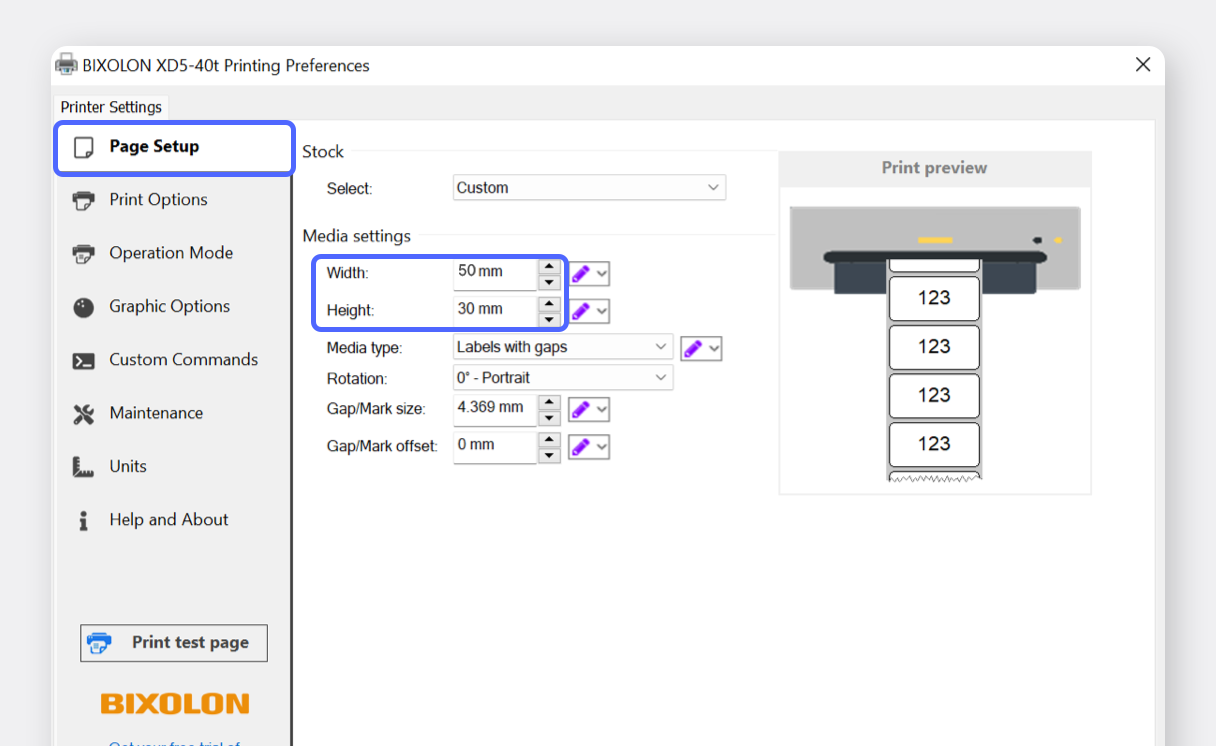Screen dimensions: 1216x746
Task: Open the pencil dropdown beside Width
Action: (x=602, y=274)
